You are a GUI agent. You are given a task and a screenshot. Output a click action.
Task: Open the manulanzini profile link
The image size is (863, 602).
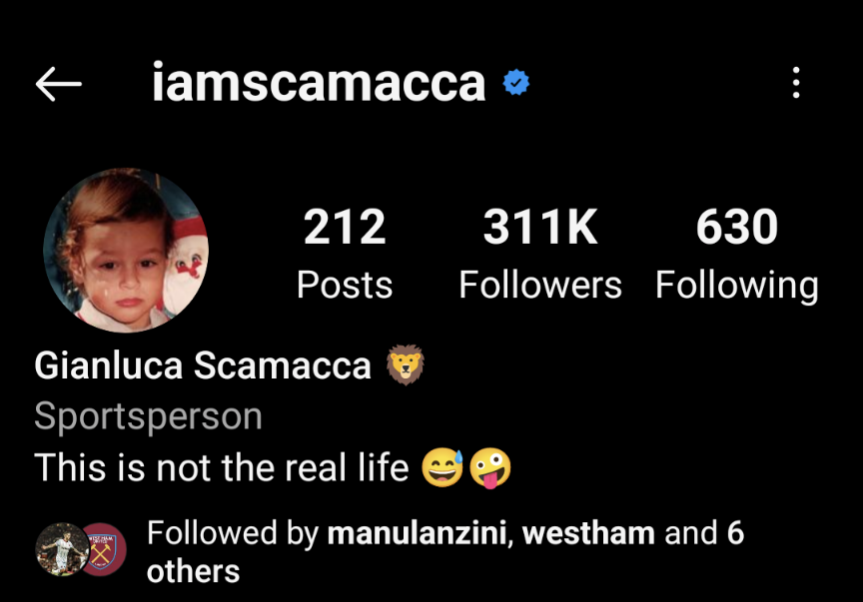(417, 533)
